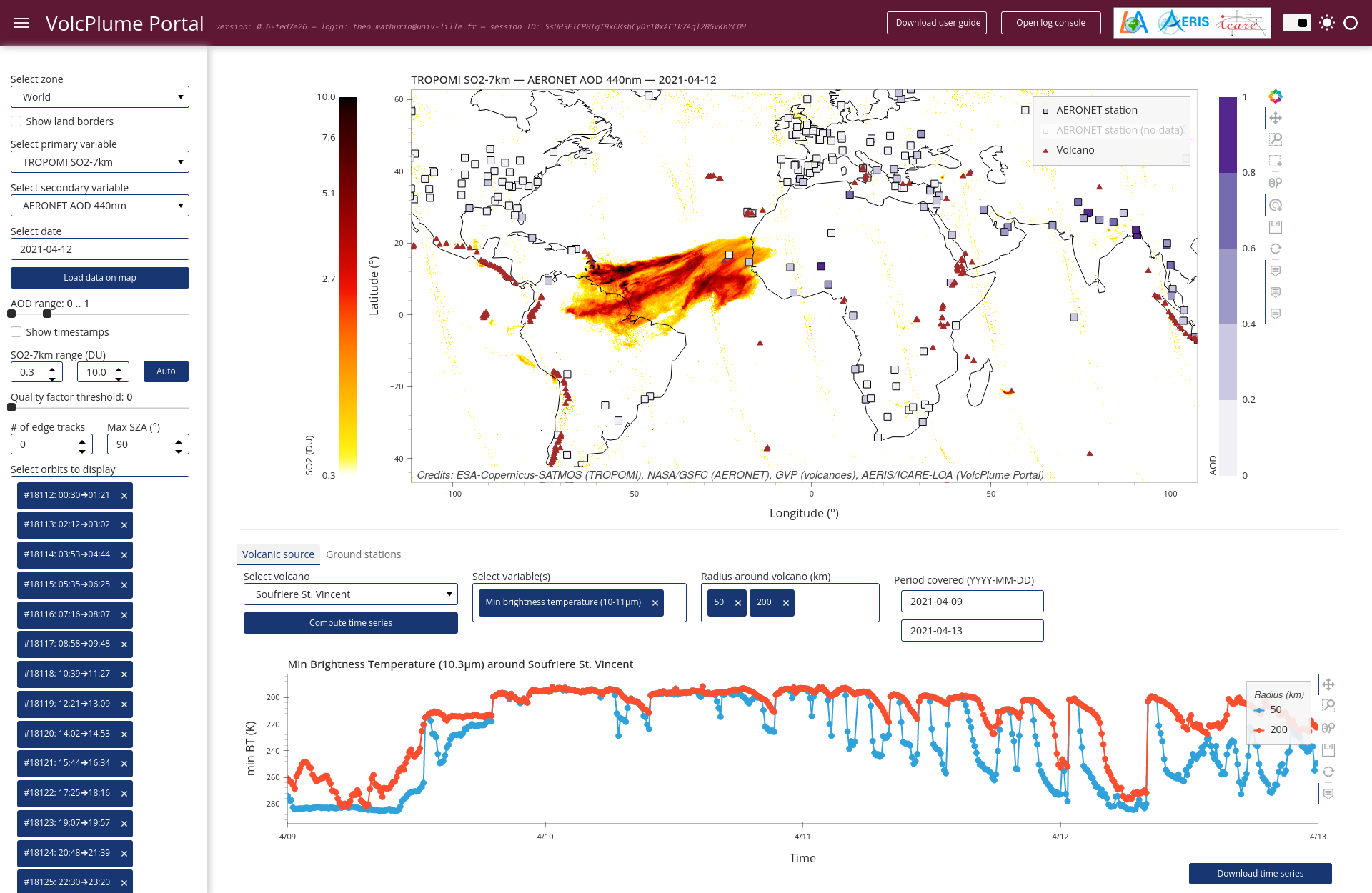Screen dimensions: 1372x893
Task: Click the AOD range slider upper handle
Action: click(x=47, y=314)
